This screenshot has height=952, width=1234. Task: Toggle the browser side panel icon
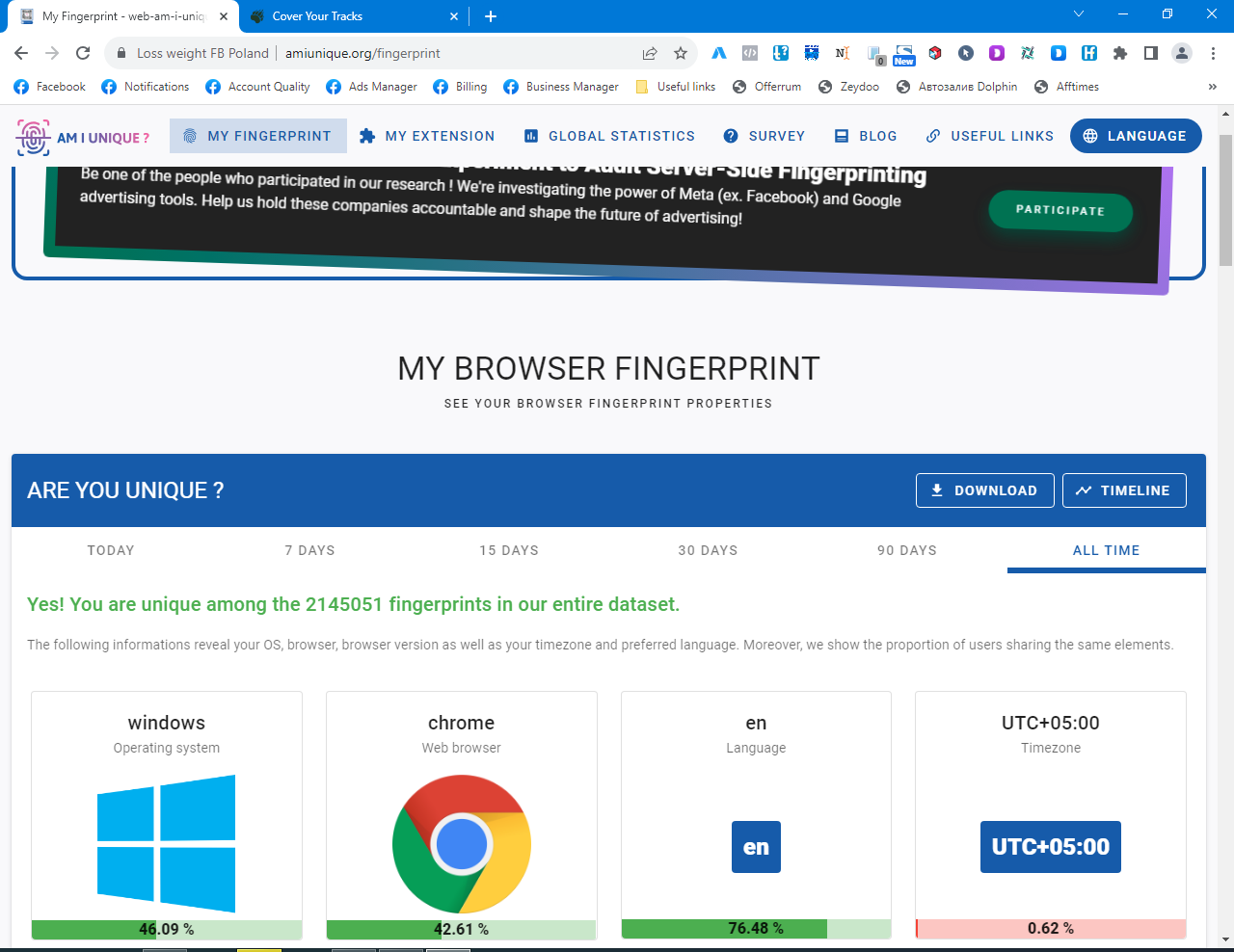coord(1150,53)
